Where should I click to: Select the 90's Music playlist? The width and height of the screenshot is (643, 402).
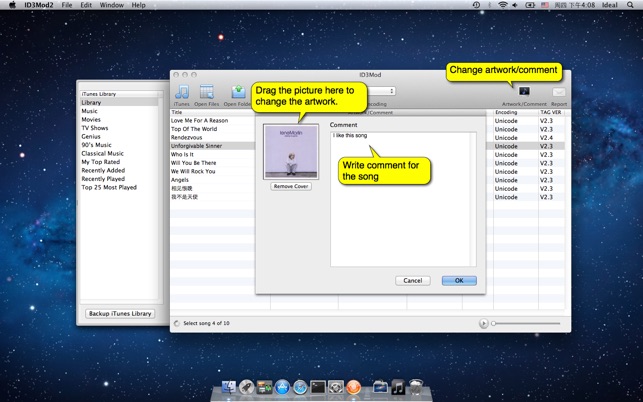(119, 145)
